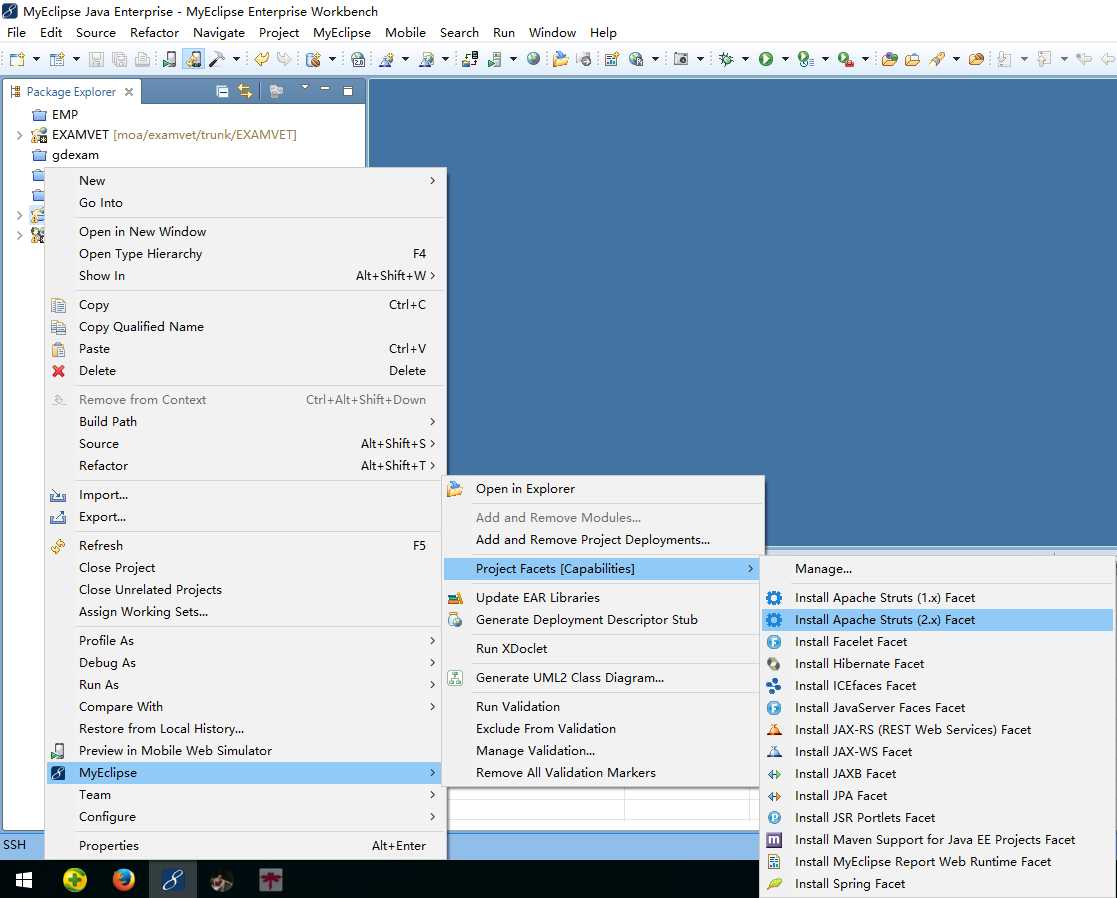The height and width of the screenshot is (898, 1117).
Task: Select Install JPA Facet
Action: pos(937,795)
